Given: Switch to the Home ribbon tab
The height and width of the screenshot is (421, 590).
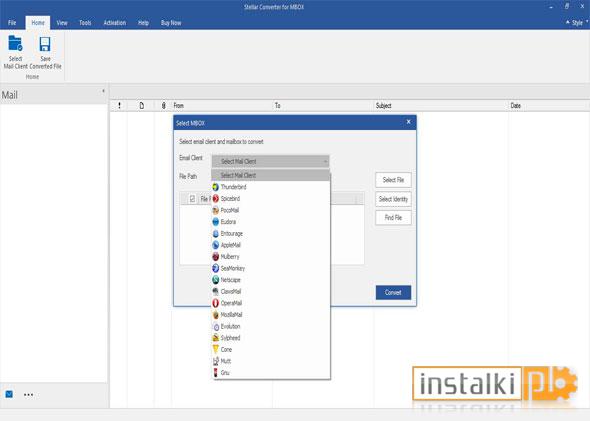Looking at the screenshot, I should point(38,23).
